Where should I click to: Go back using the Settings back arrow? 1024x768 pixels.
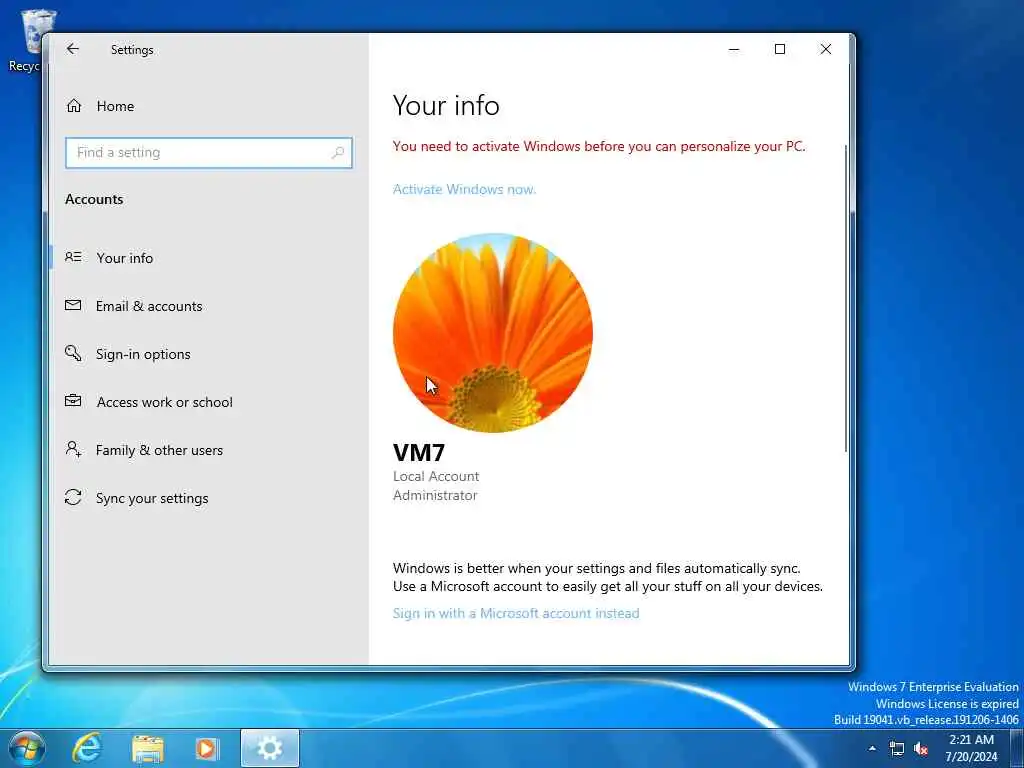pos(72,49)
